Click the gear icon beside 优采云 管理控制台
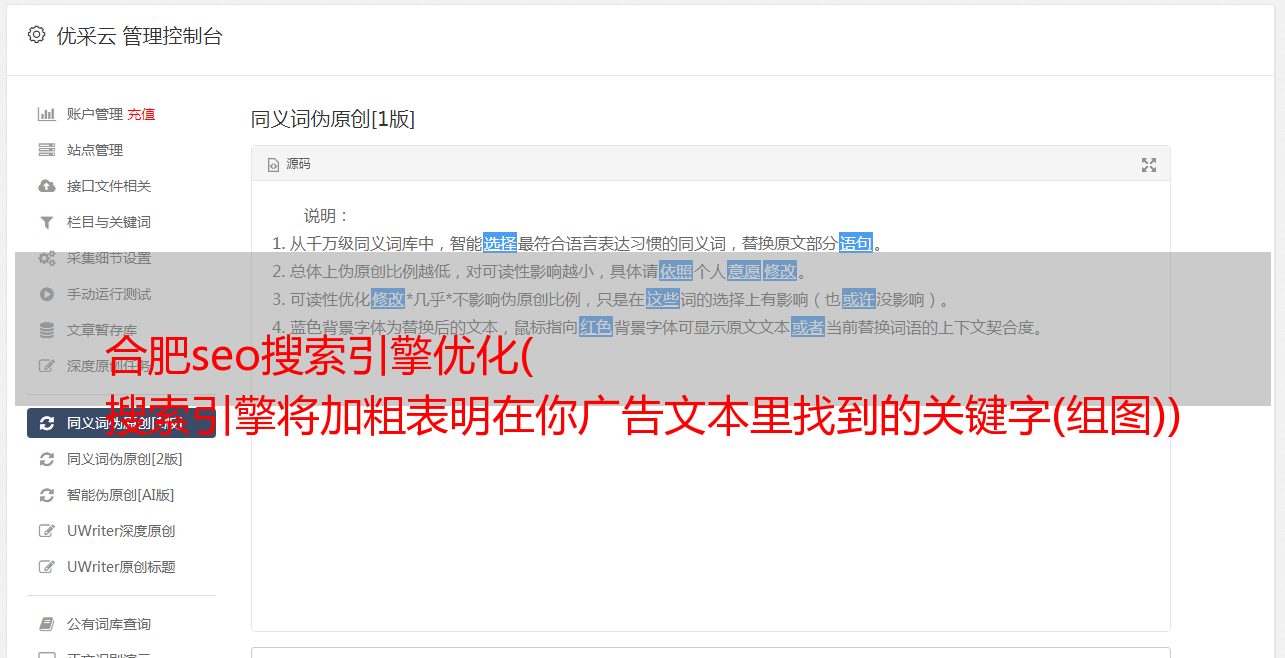This screenshot has width=1285, height=658. click(x=37, y=35)
